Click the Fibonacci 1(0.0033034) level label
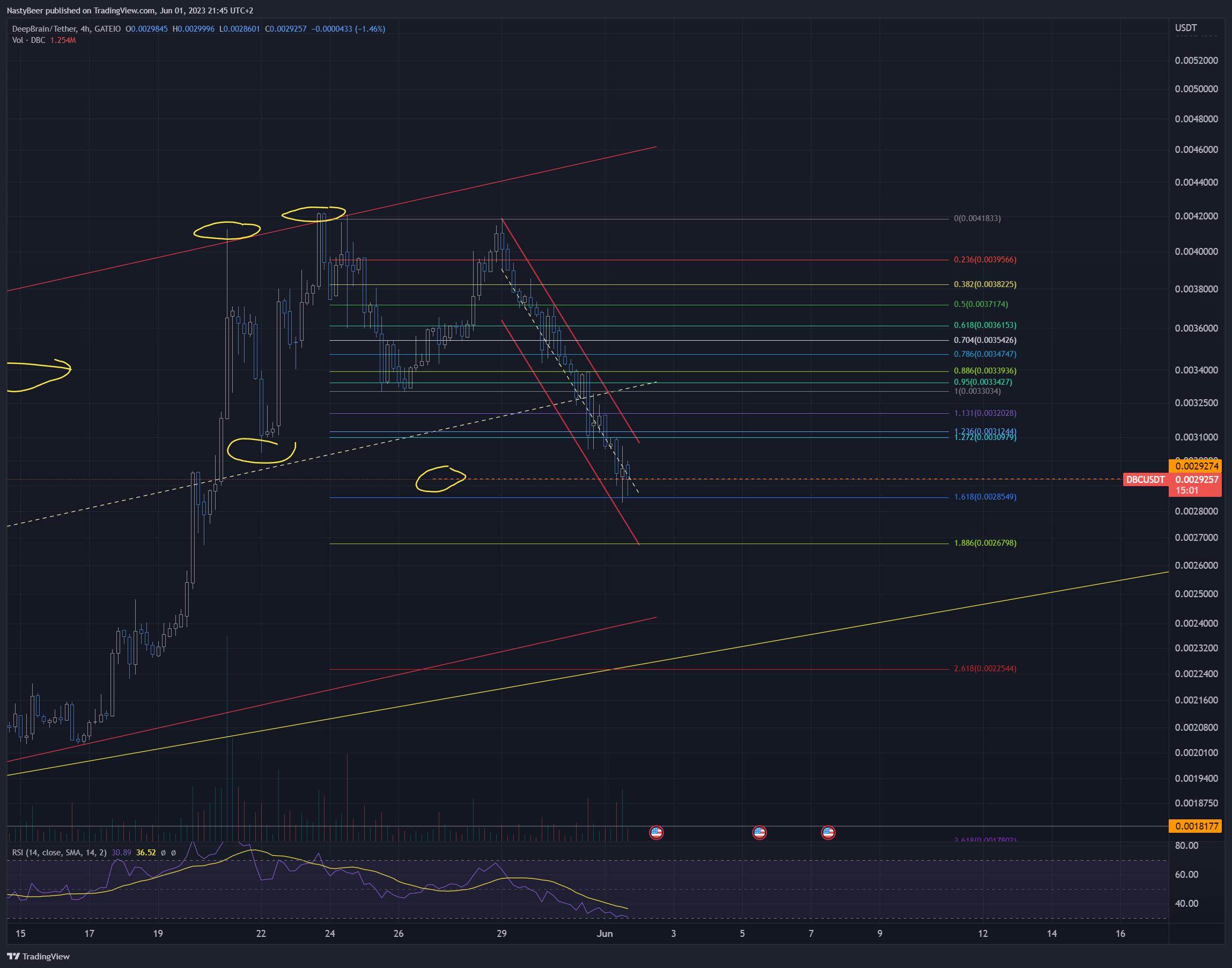This screenshot has width=1232, height=968. click(977, 391)
